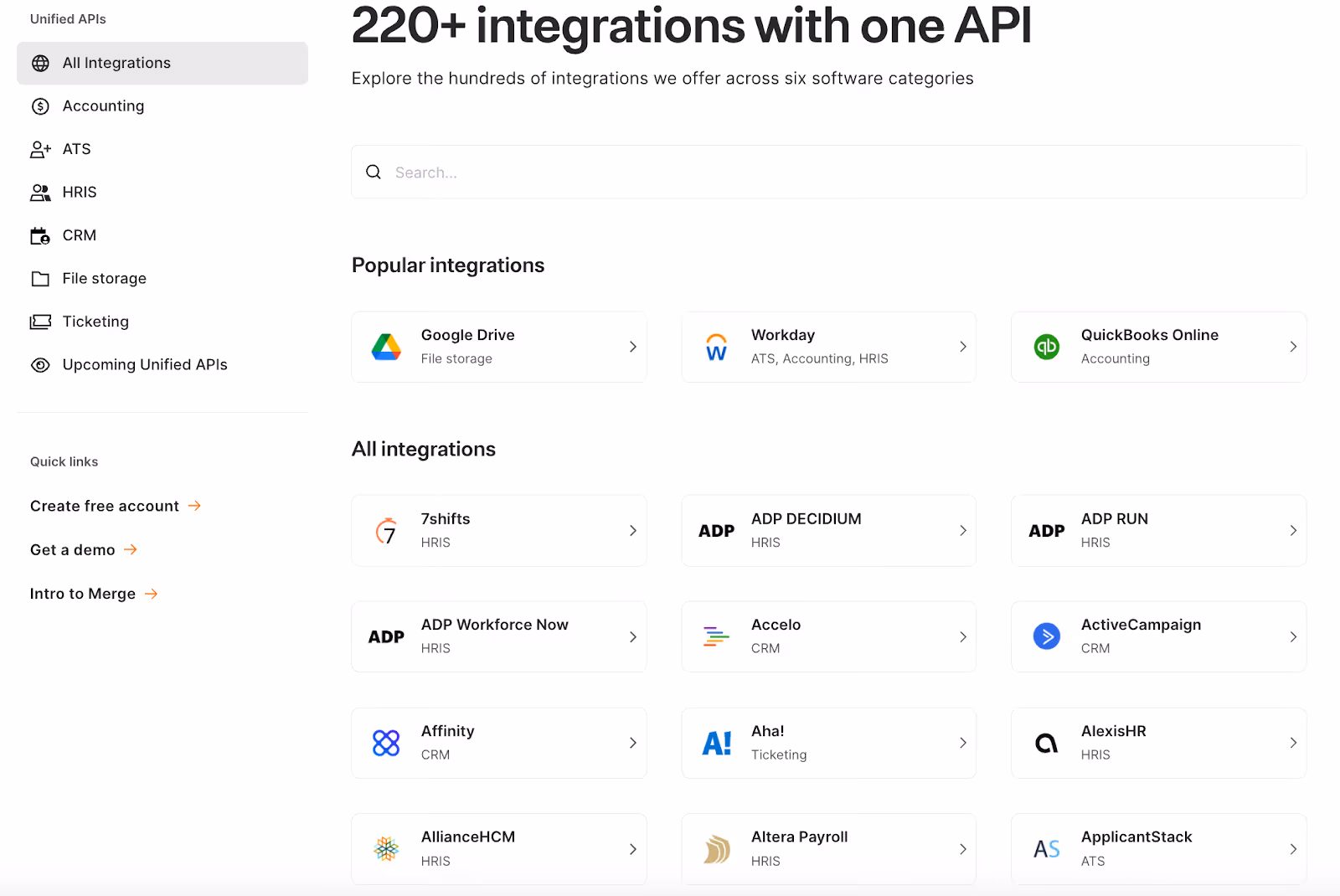
Task: Click the "AllianceHCM" card title
Action: pos(468,837)
